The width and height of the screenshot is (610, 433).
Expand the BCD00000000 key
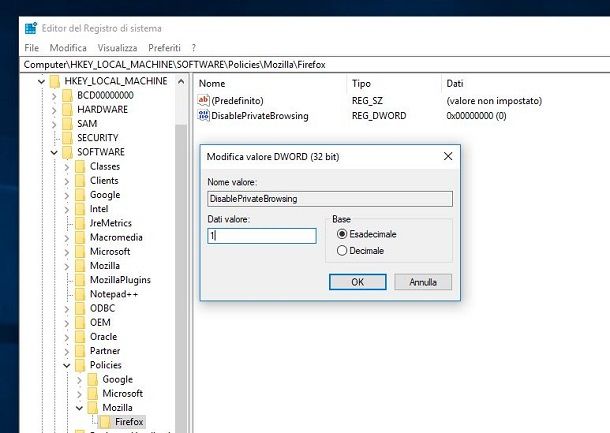54,96
